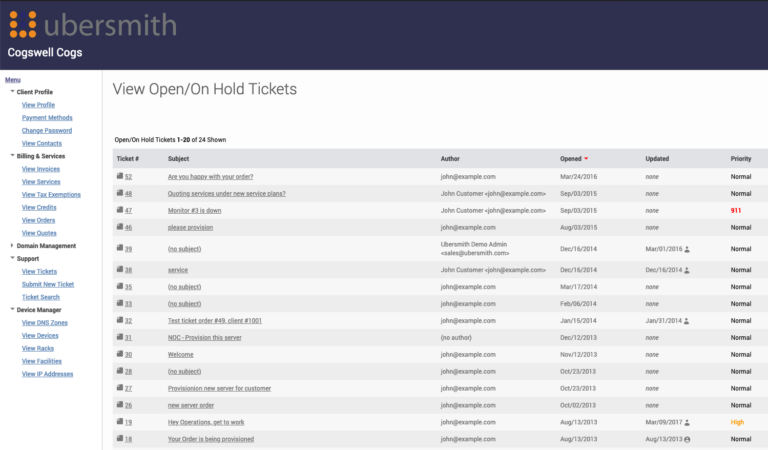Click the ticket icon next to ticket 31
The height and width of the screenshot is (450, 768).
click(x=120, y=337)
